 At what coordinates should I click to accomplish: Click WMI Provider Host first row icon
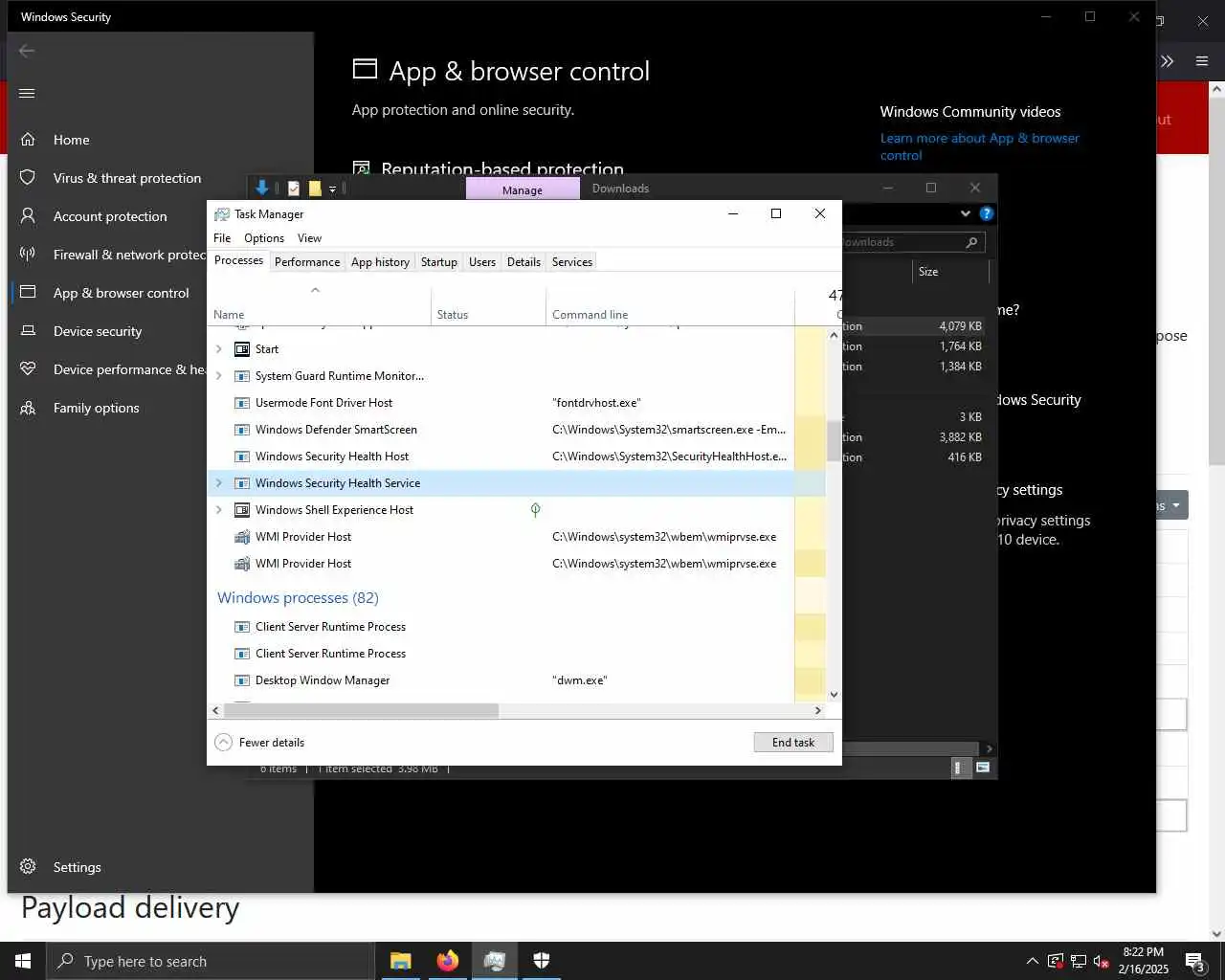tap(242, 537)
